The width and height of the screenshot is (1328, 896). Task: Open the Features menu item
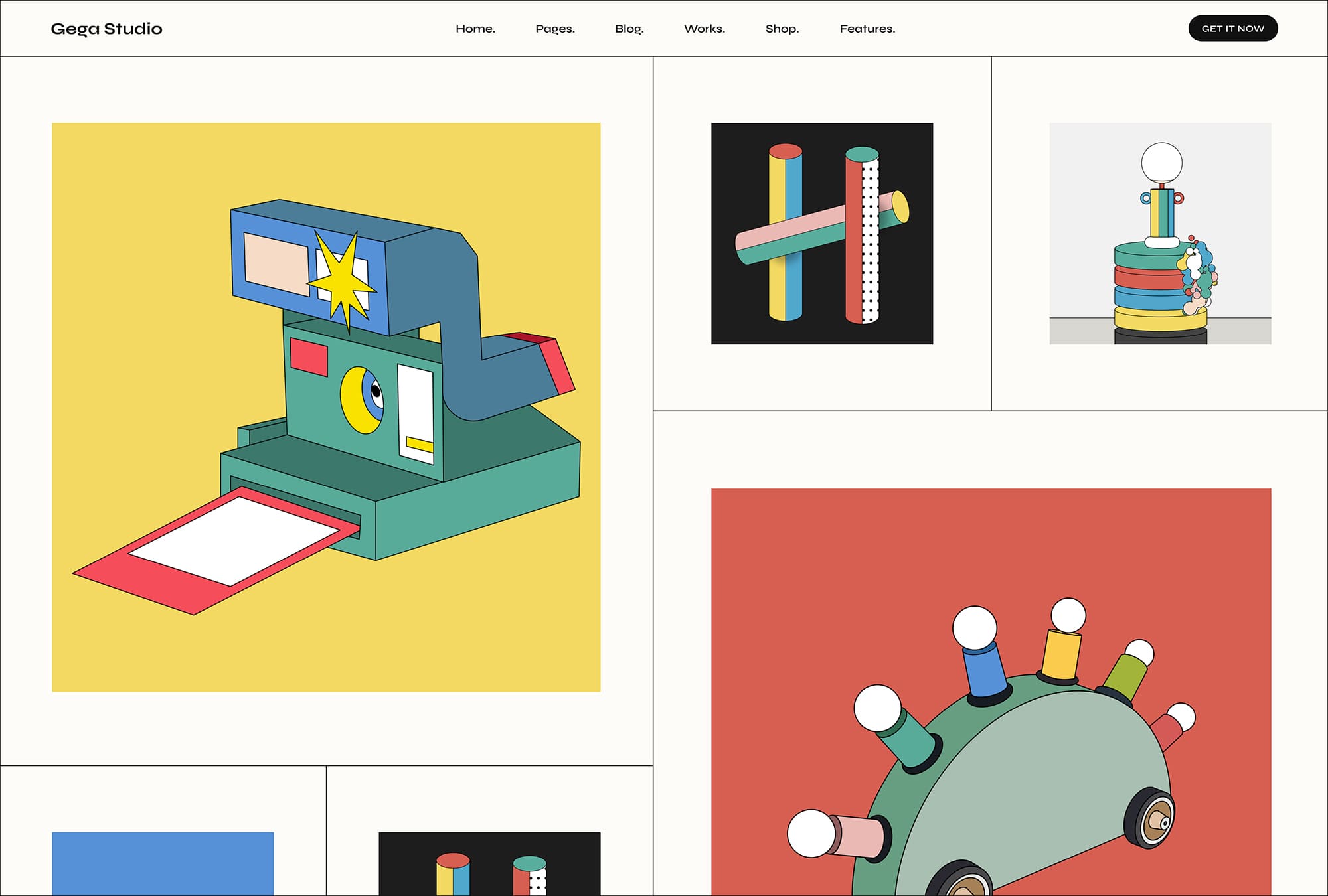click(867, 29)
